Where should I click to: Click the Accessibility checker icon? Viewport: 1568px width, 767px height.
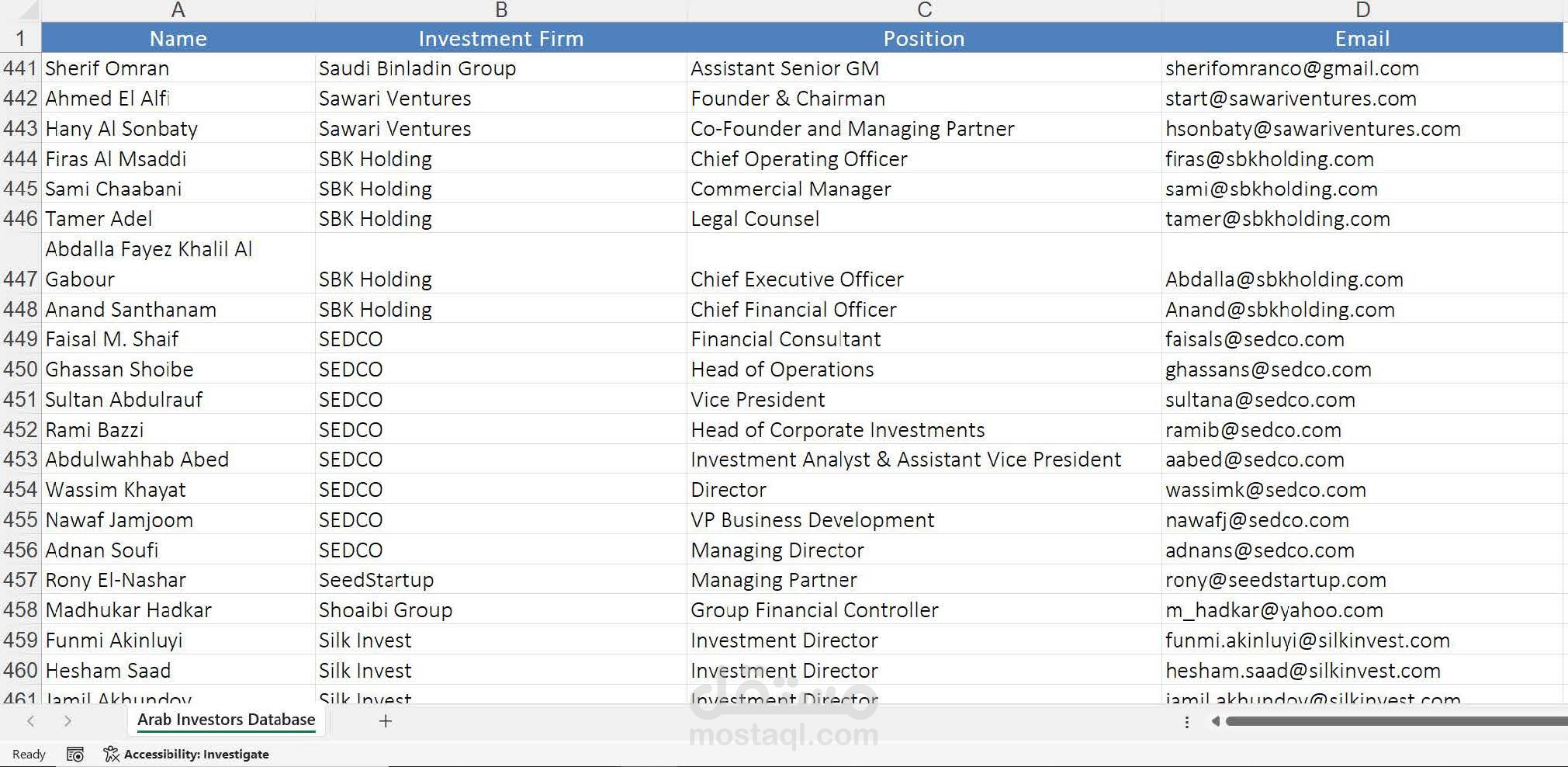(111, 755)
